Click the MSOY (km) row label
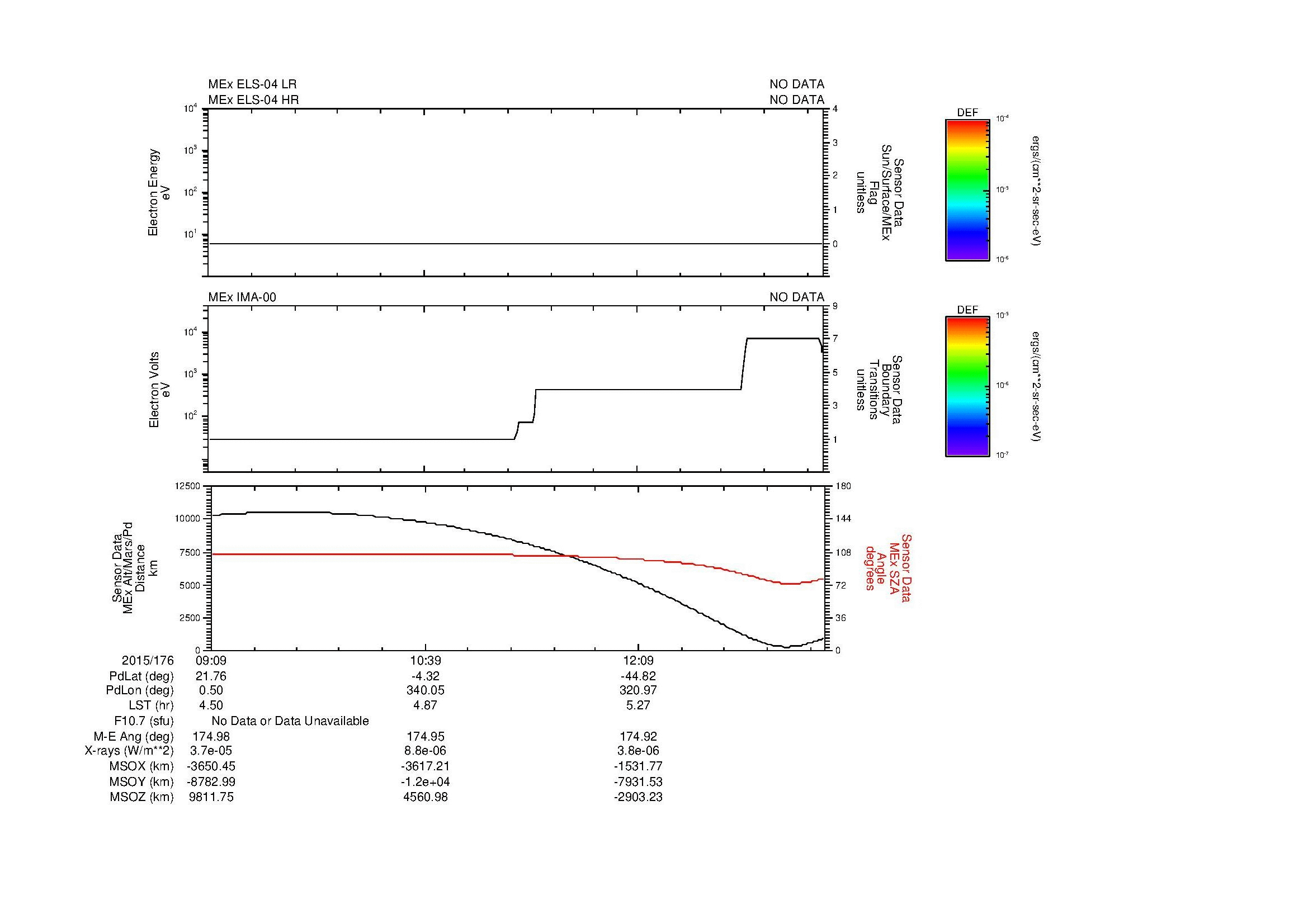 [141, 781]
